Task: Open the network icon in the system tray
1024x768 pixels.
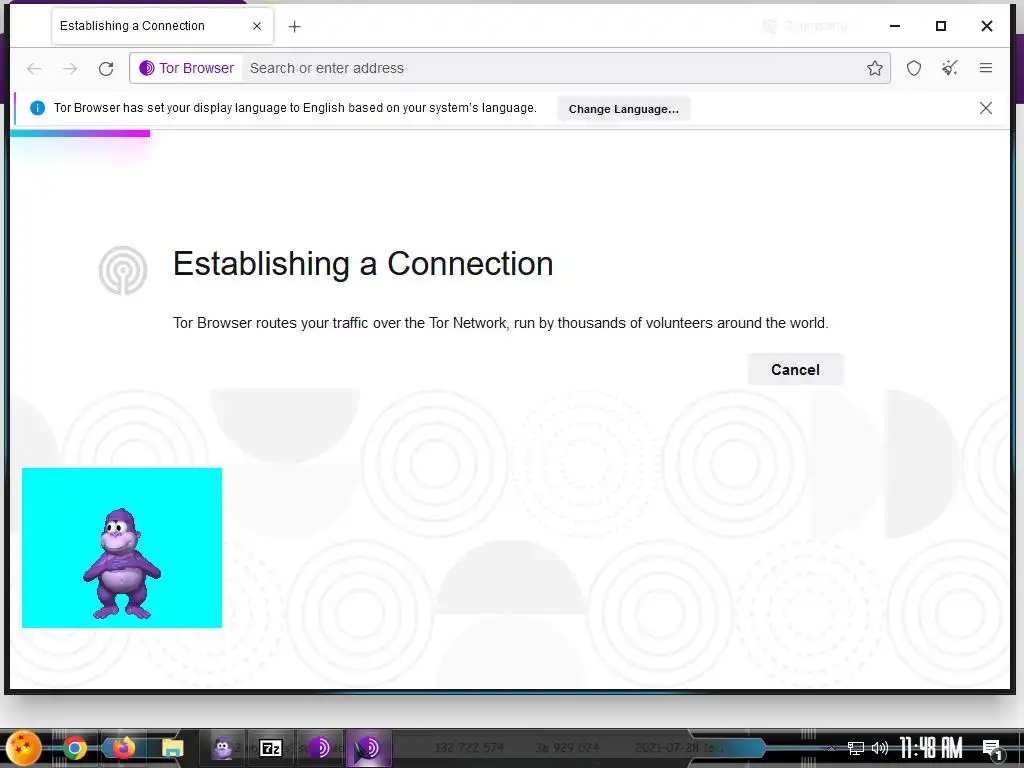Action: click(x=856, y=748)
